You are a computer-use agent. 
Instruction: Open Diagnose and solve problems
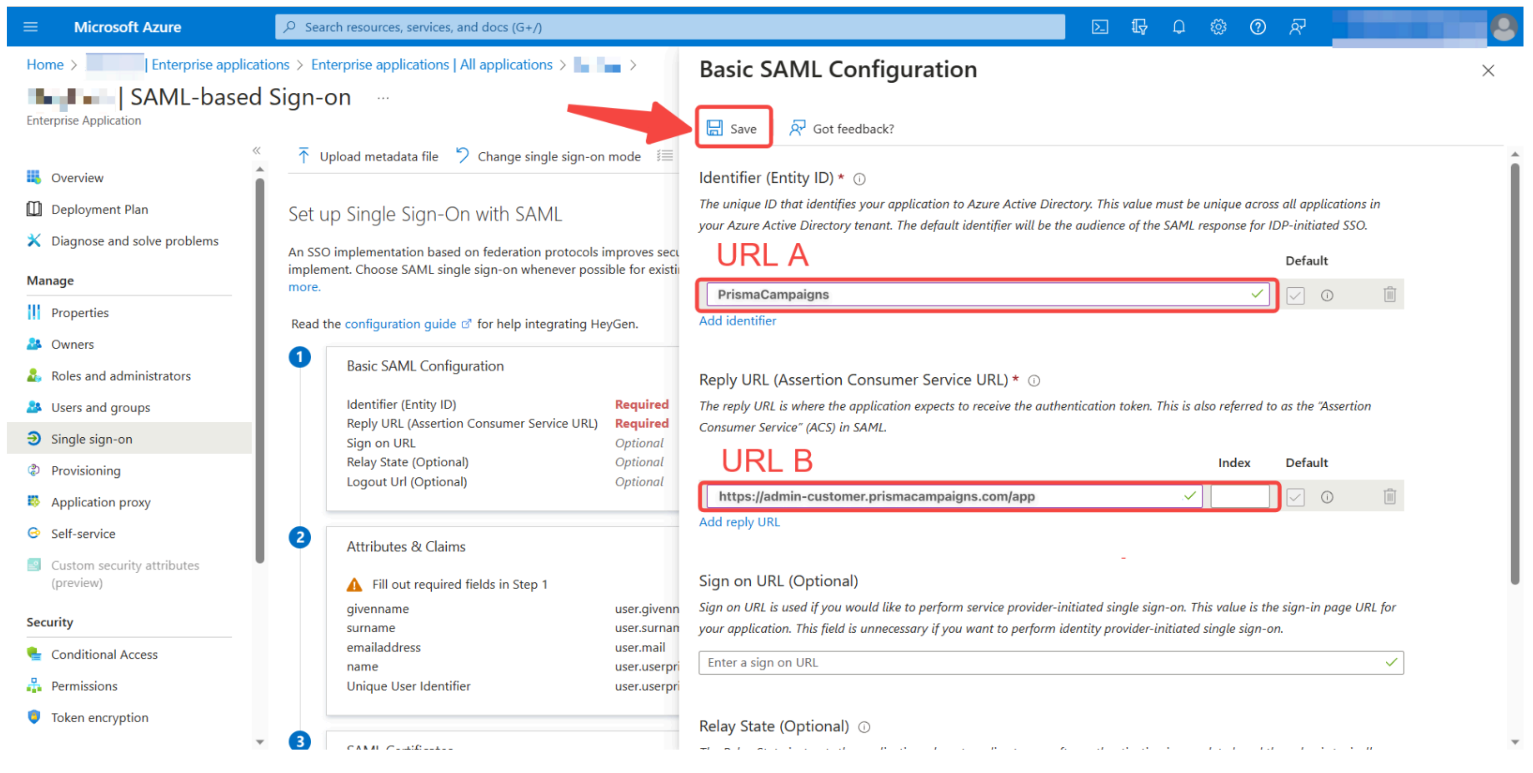(x=134, y=241)
